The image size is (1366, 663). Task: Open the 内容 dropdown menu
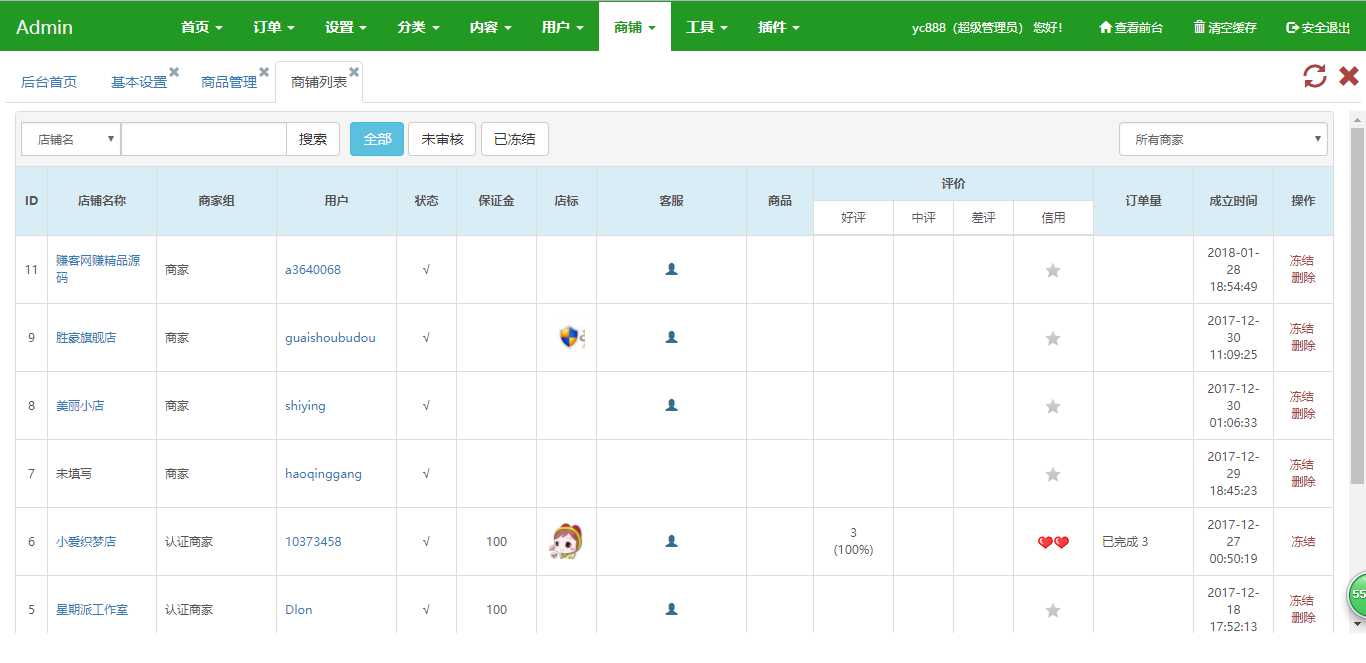tap(491, 27)
